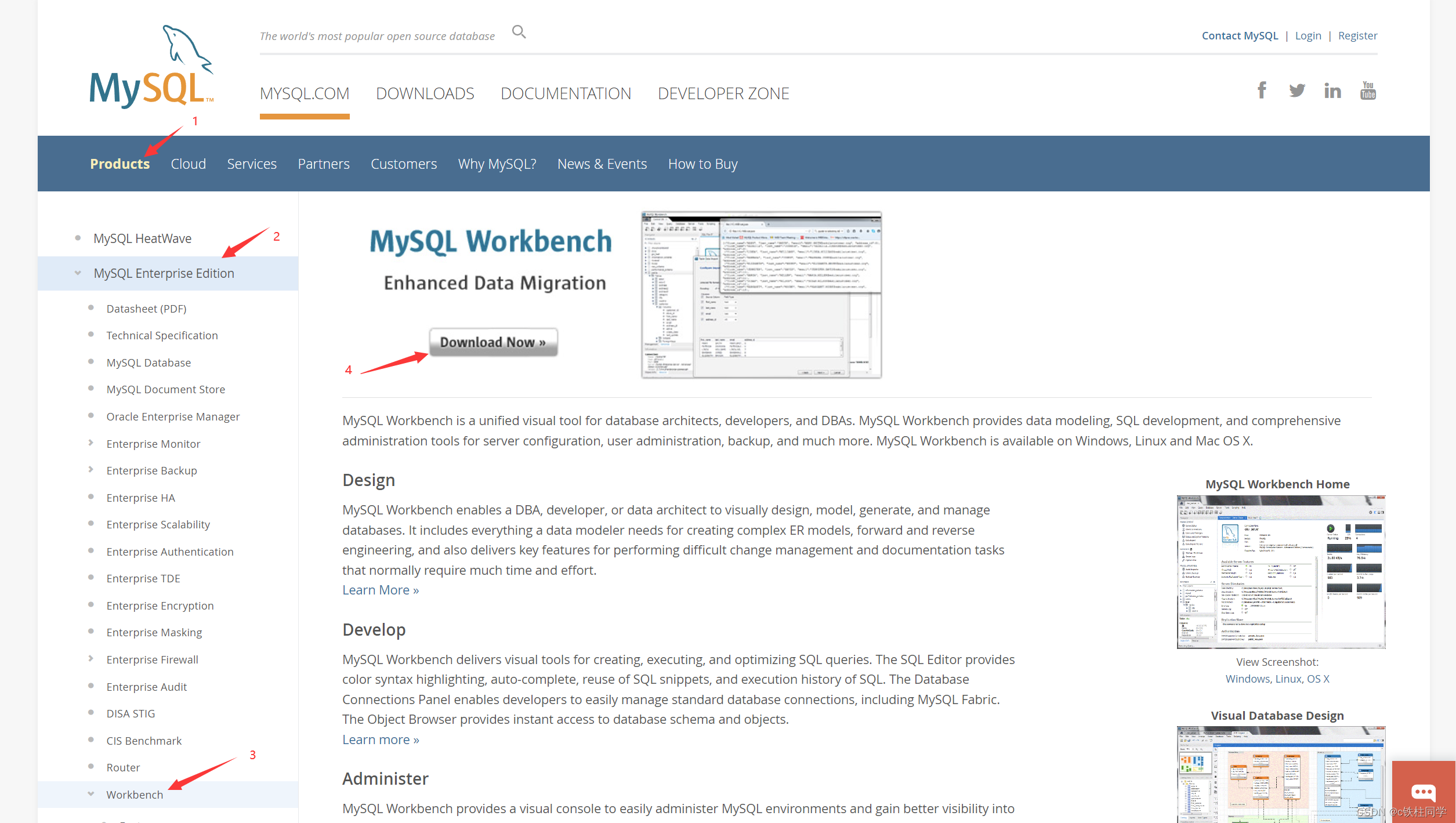Open Enterprise TDE sidebar item
1456x823 pixels.
click(x=143, y=578)
